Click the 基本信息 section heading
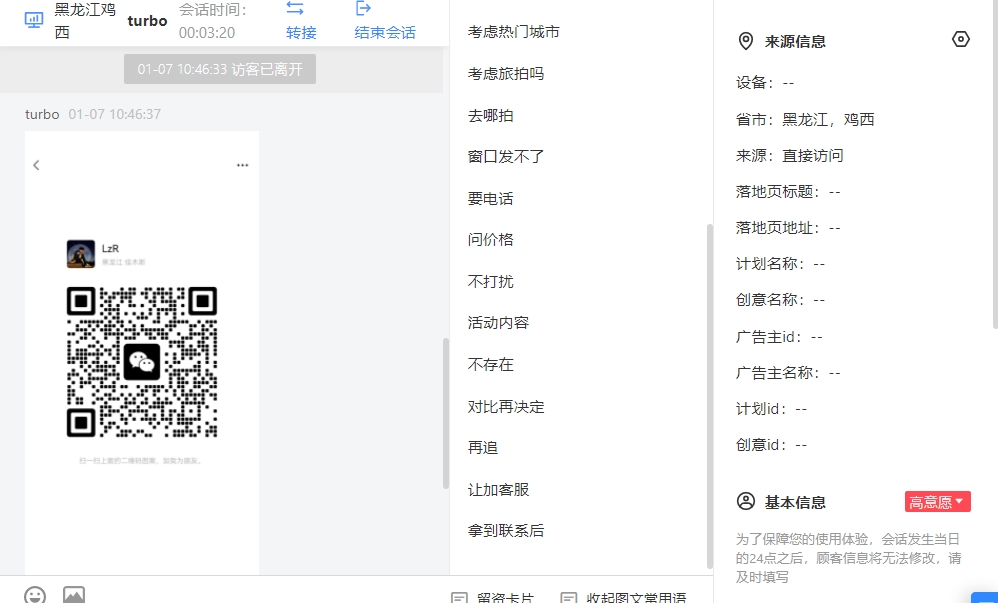Screen dimensions: 998x603 (x=795, y=502)
